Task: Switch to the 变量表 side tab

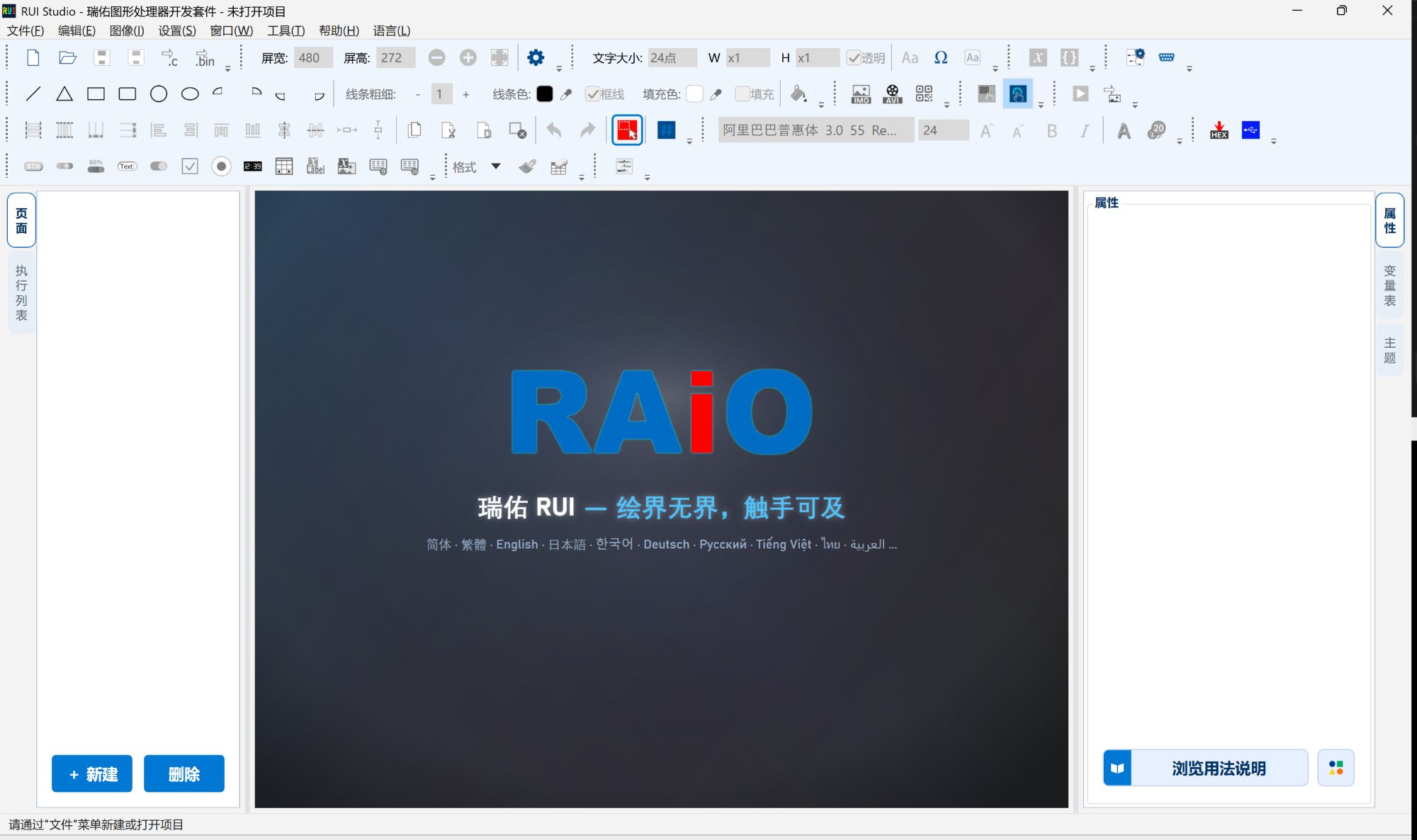Action: point(1389,285)
